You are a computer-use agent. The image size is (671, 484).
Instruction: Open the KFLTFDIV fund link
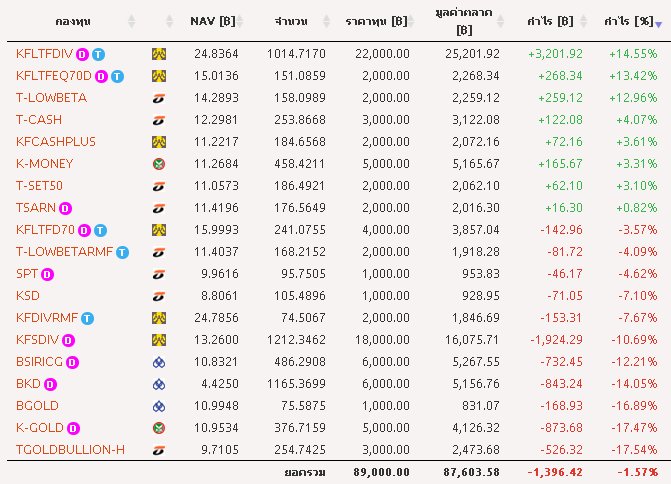[x=45, y=54]
